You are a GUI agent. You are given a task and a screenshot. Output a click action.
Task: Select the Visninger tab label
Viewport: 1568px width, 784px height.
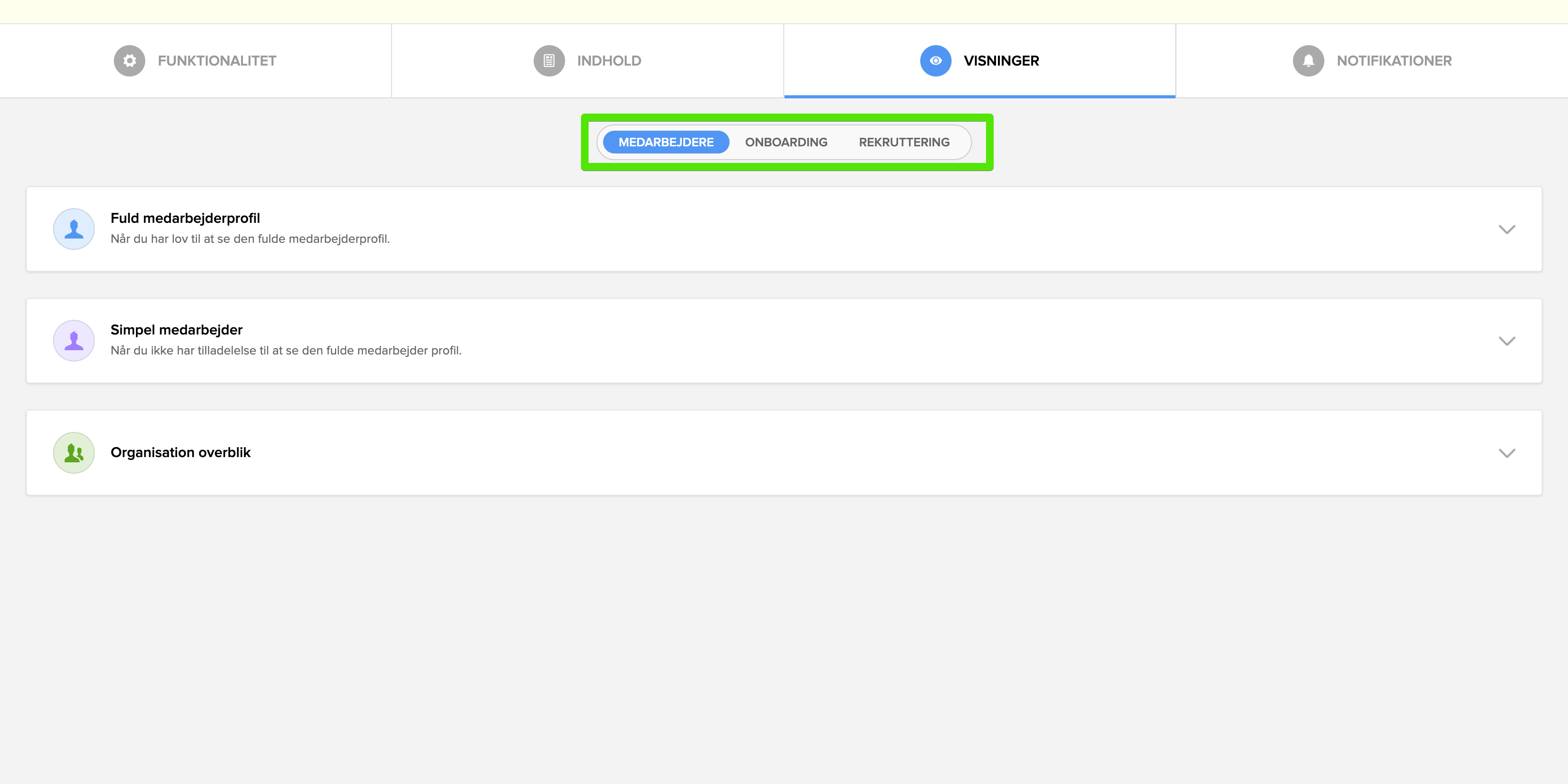click(1001, 61)
